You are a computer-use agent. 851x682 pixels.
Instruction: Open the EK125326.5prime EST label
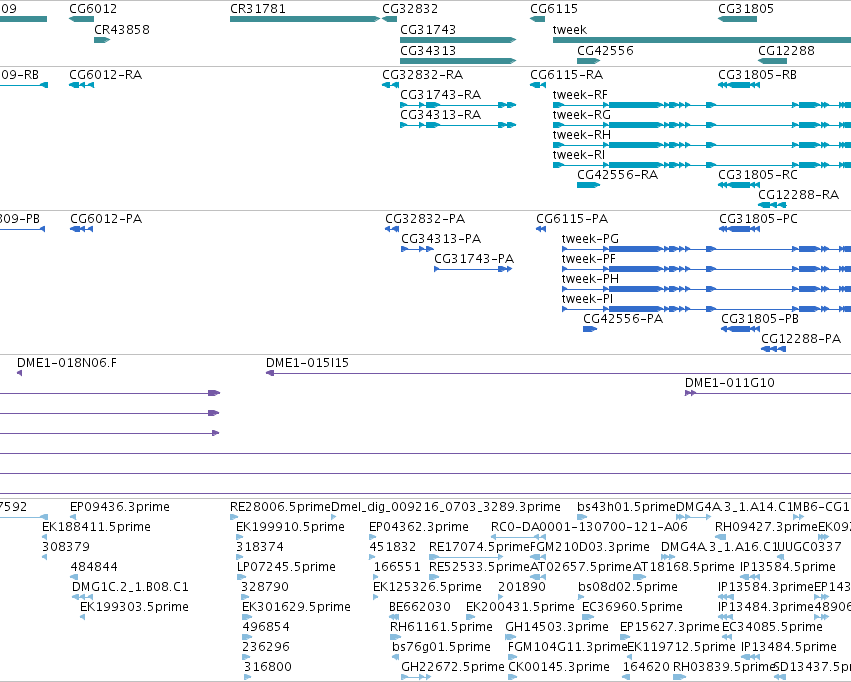coord(428,587)
